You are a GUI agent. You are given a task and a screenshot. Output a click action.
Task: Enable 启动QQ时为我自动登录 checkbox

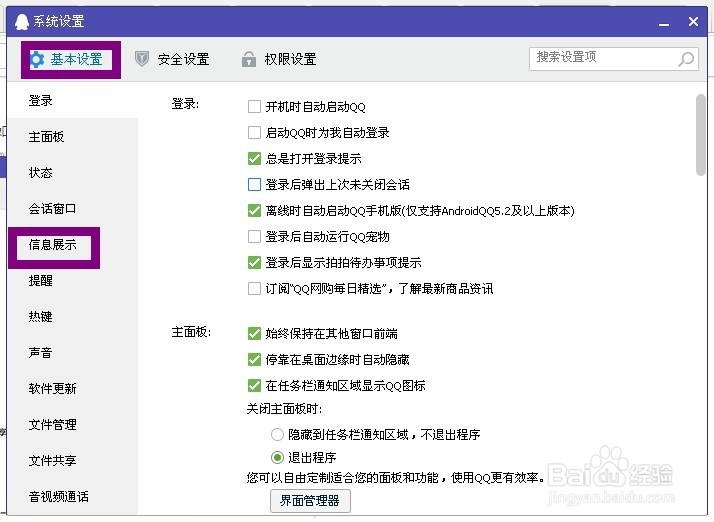click(x=254, y=133)
